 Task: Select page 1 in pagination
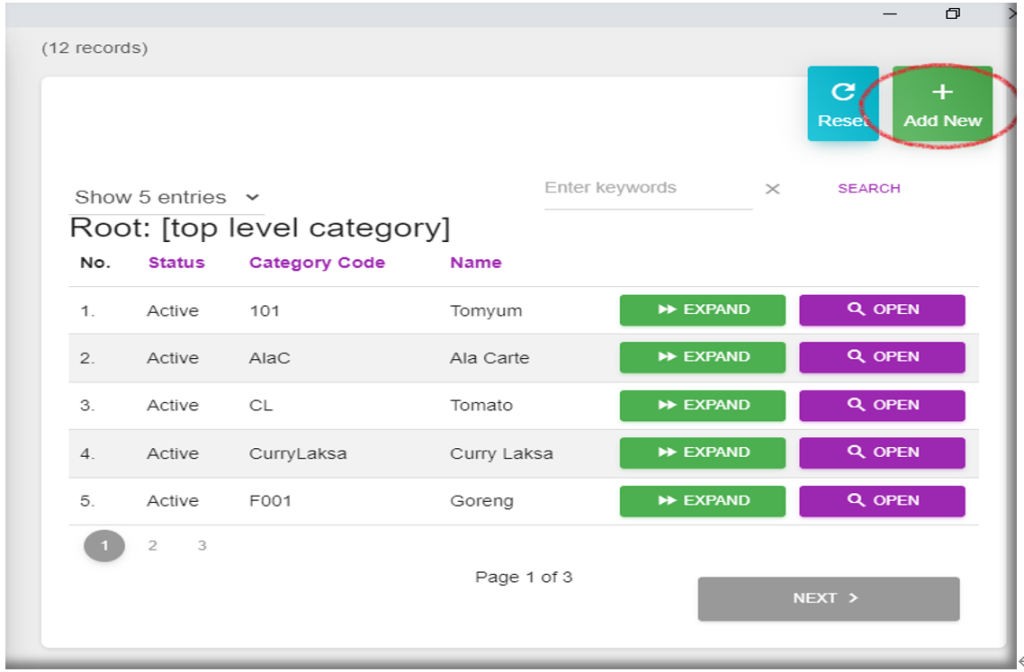tap(104, 546)
